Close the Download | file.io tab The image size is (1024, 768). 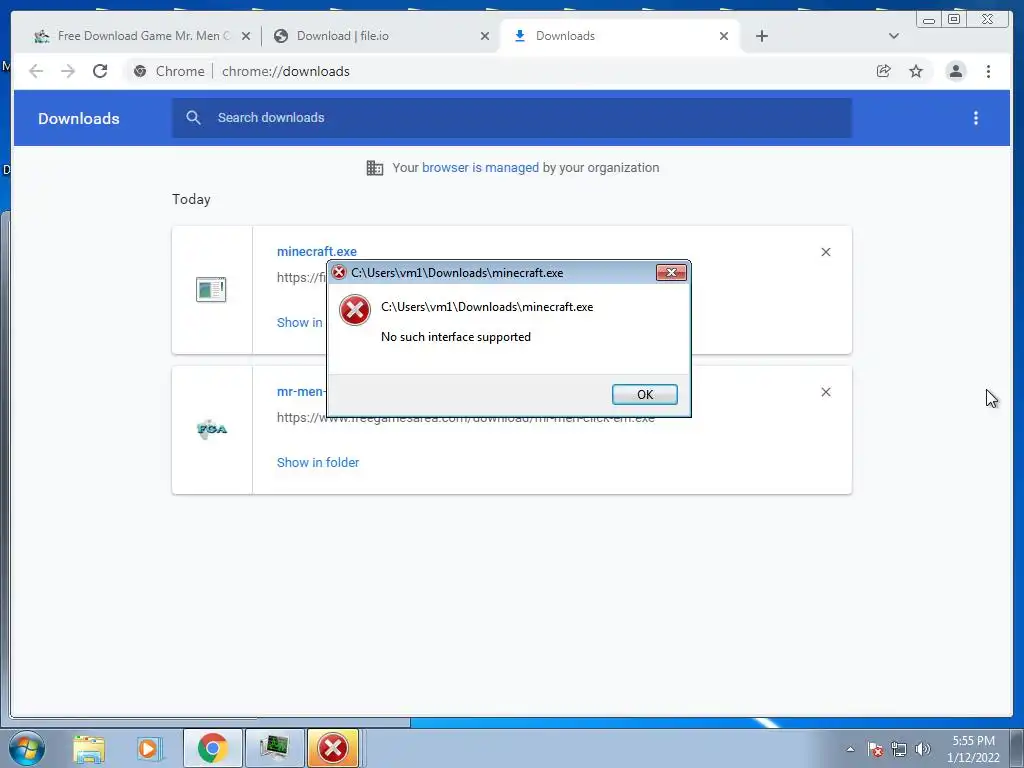tap(485, 37)
